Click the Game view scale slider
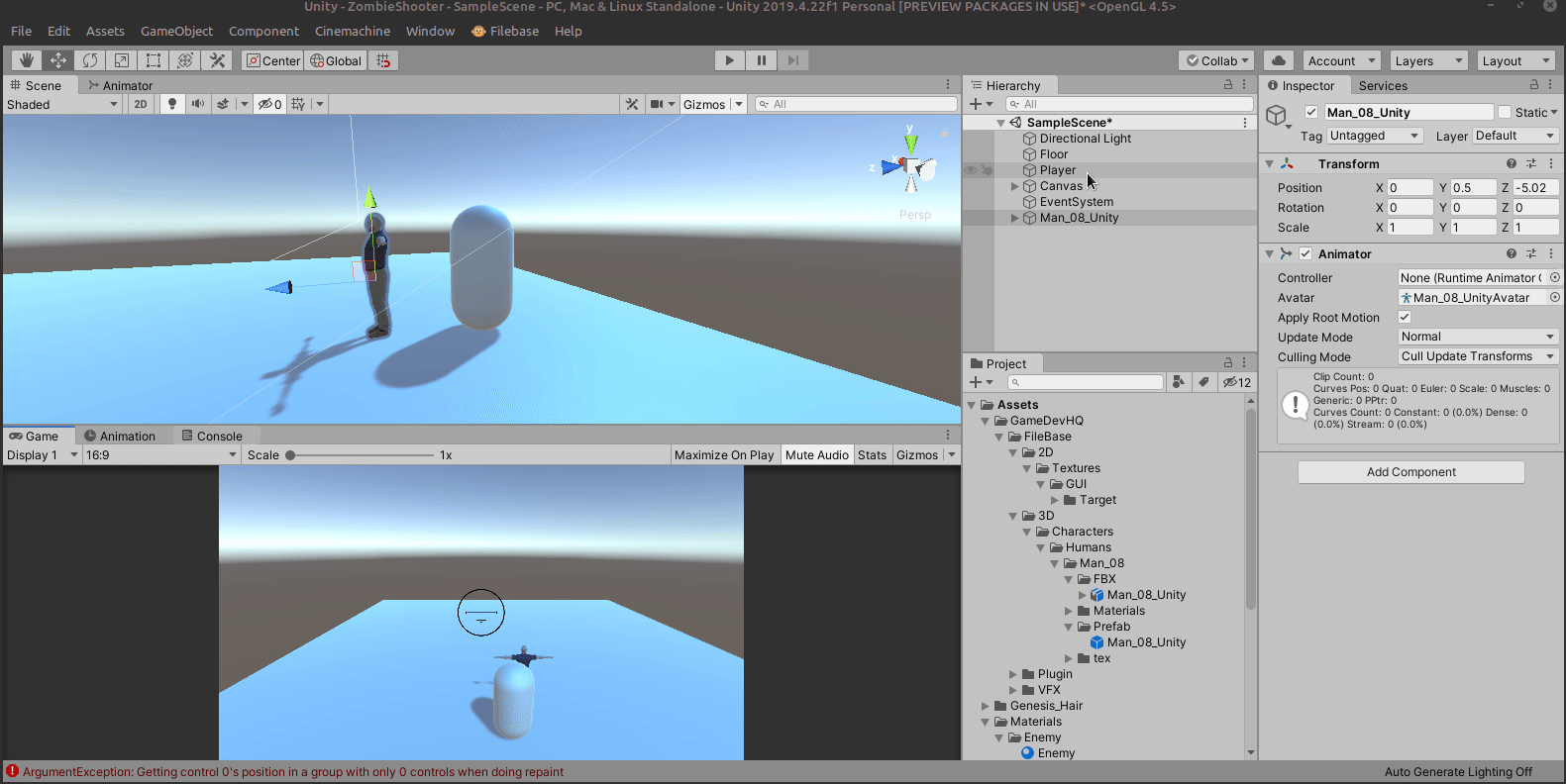 coord(361,455)
